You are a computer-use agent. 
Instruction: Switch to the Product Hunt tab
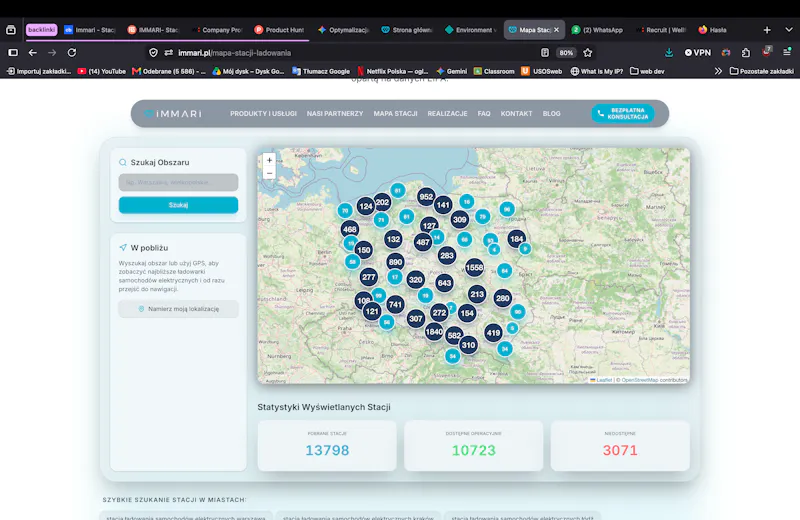click(279, 30)
